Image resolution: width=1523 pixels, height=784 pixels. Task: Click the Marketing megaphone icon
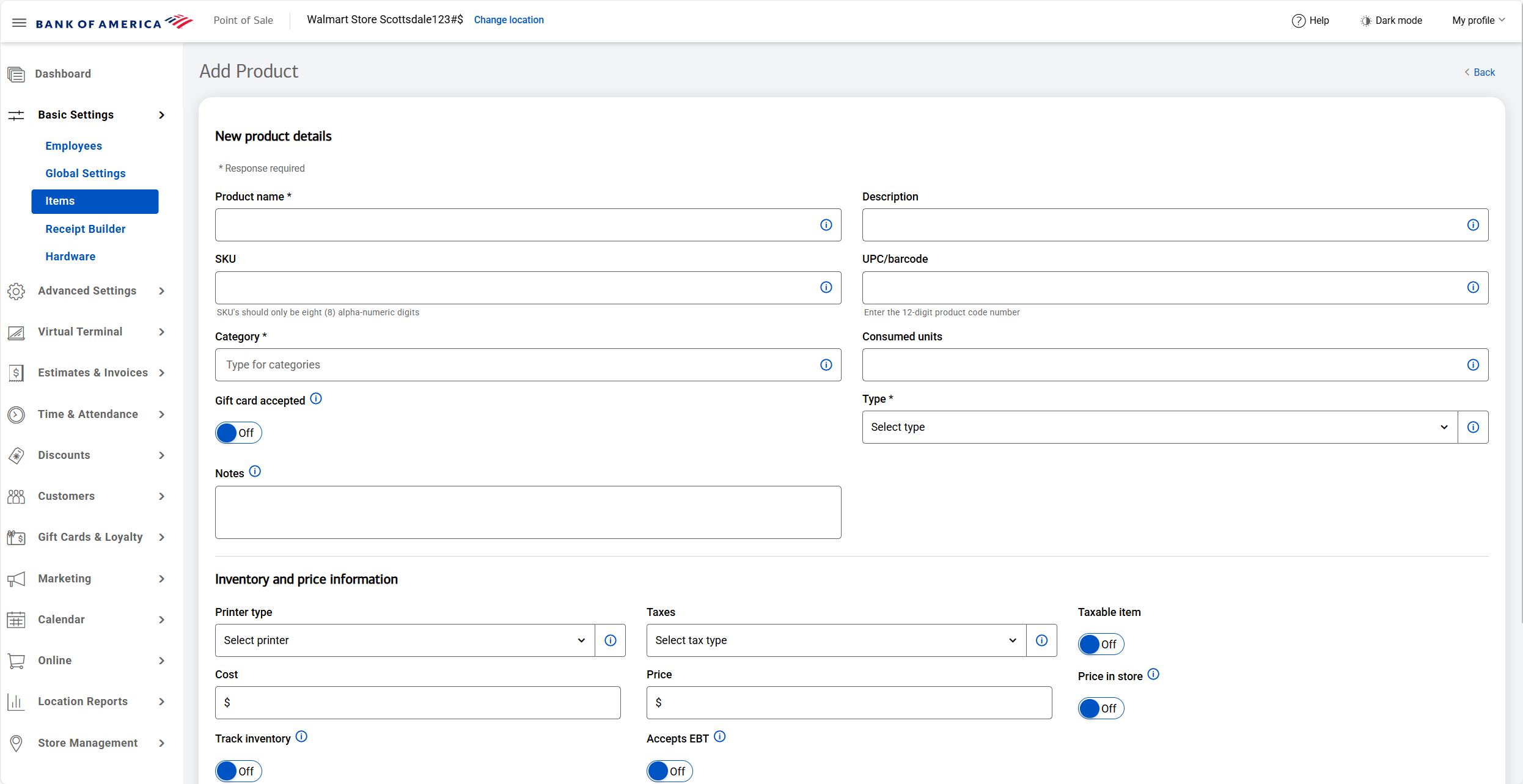tap(17, 579)
